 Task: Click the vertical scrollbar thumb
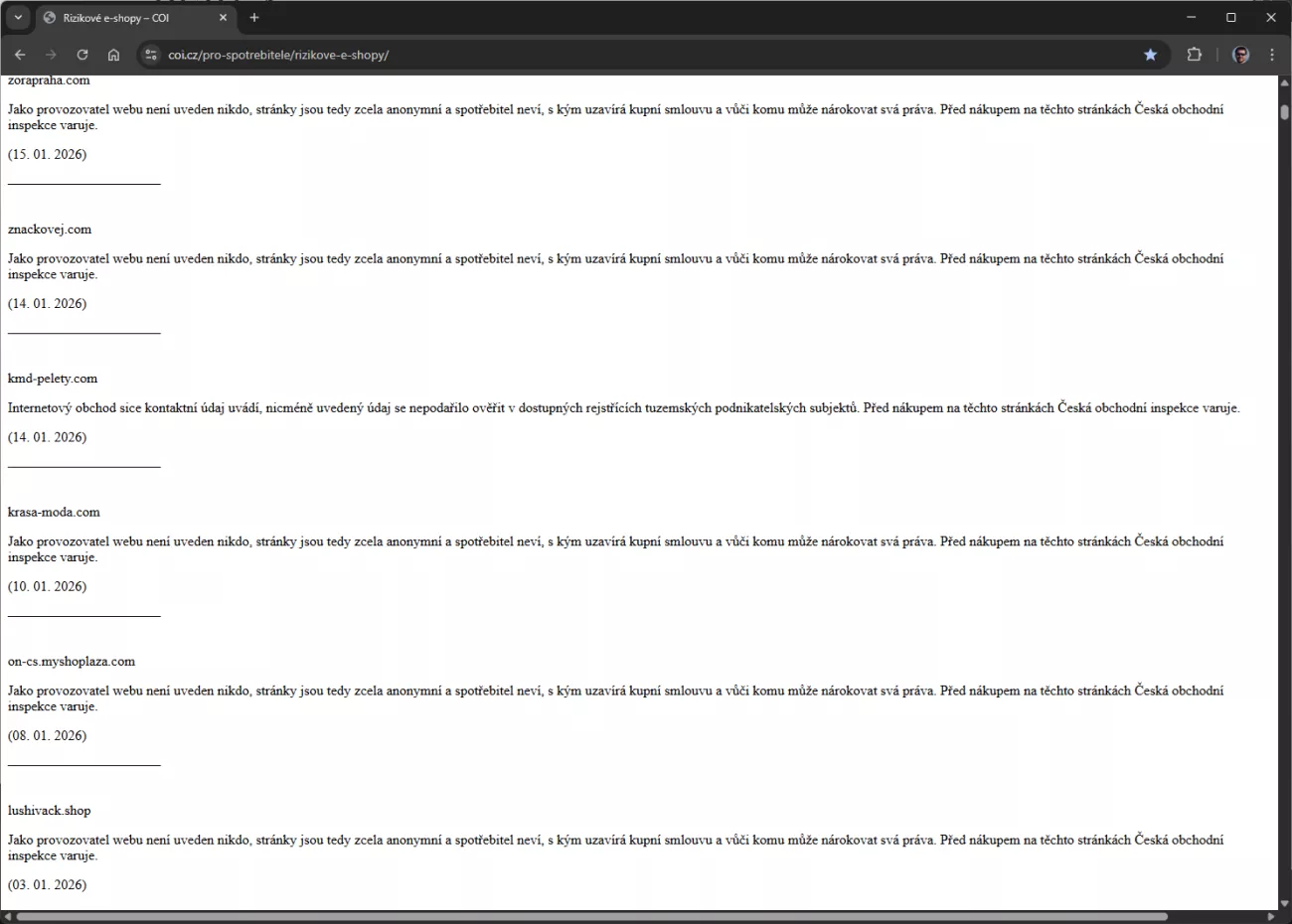pos(1284,111)
